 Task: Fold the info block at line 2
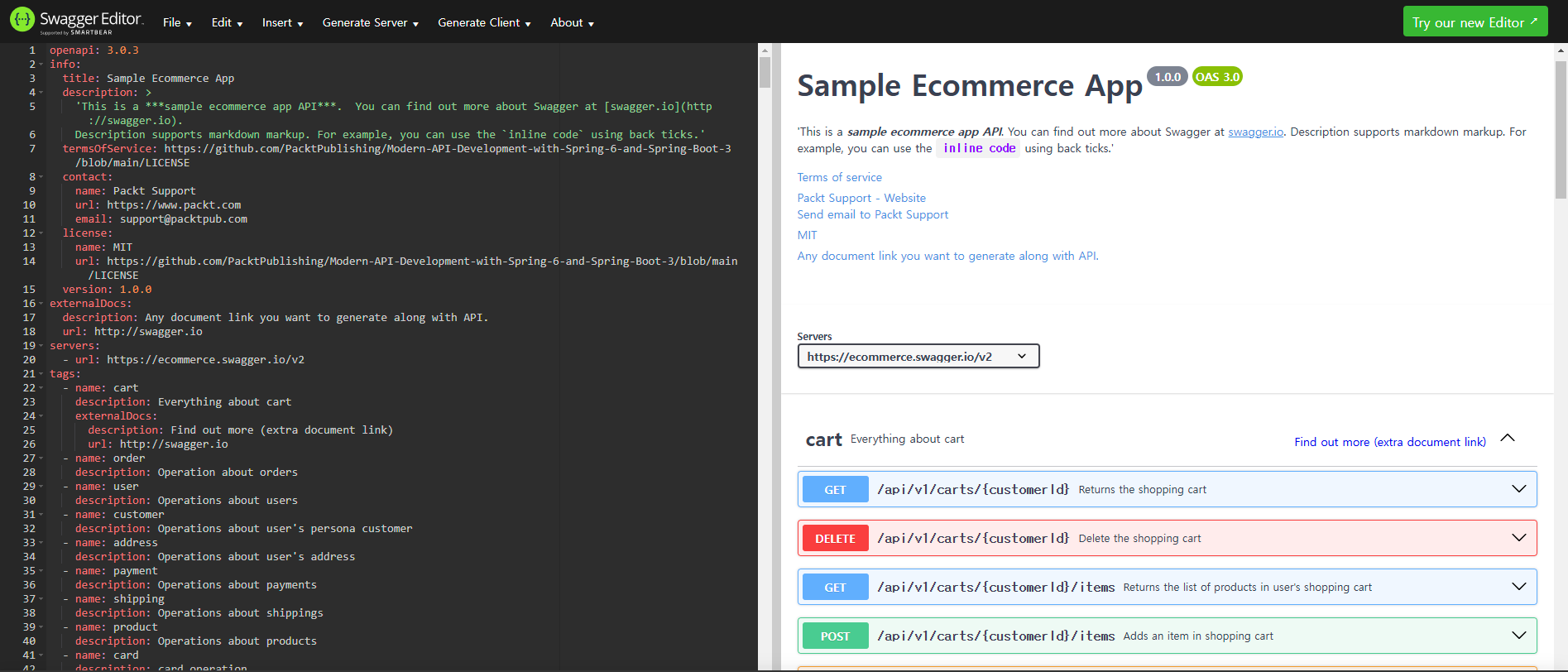point(41,65)
